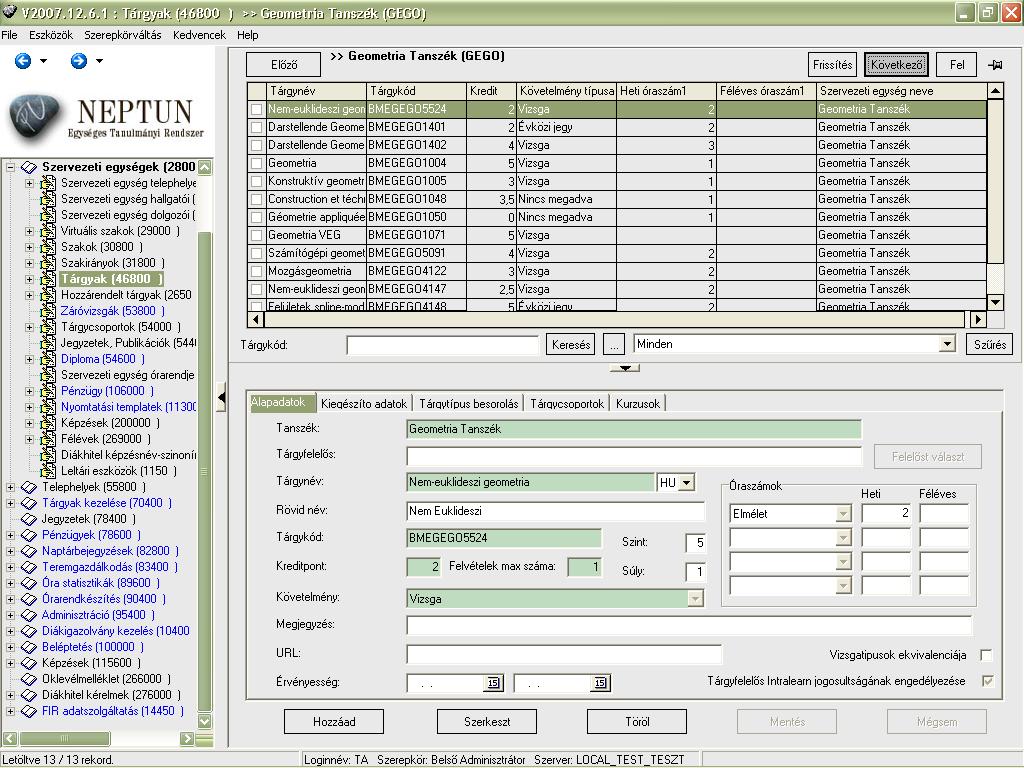Viewport: 1024px width, 768px height.
Task: Tick checkbox for BMEGEGO1401 row
Action: pyautogui.click(x=257, y=127)
